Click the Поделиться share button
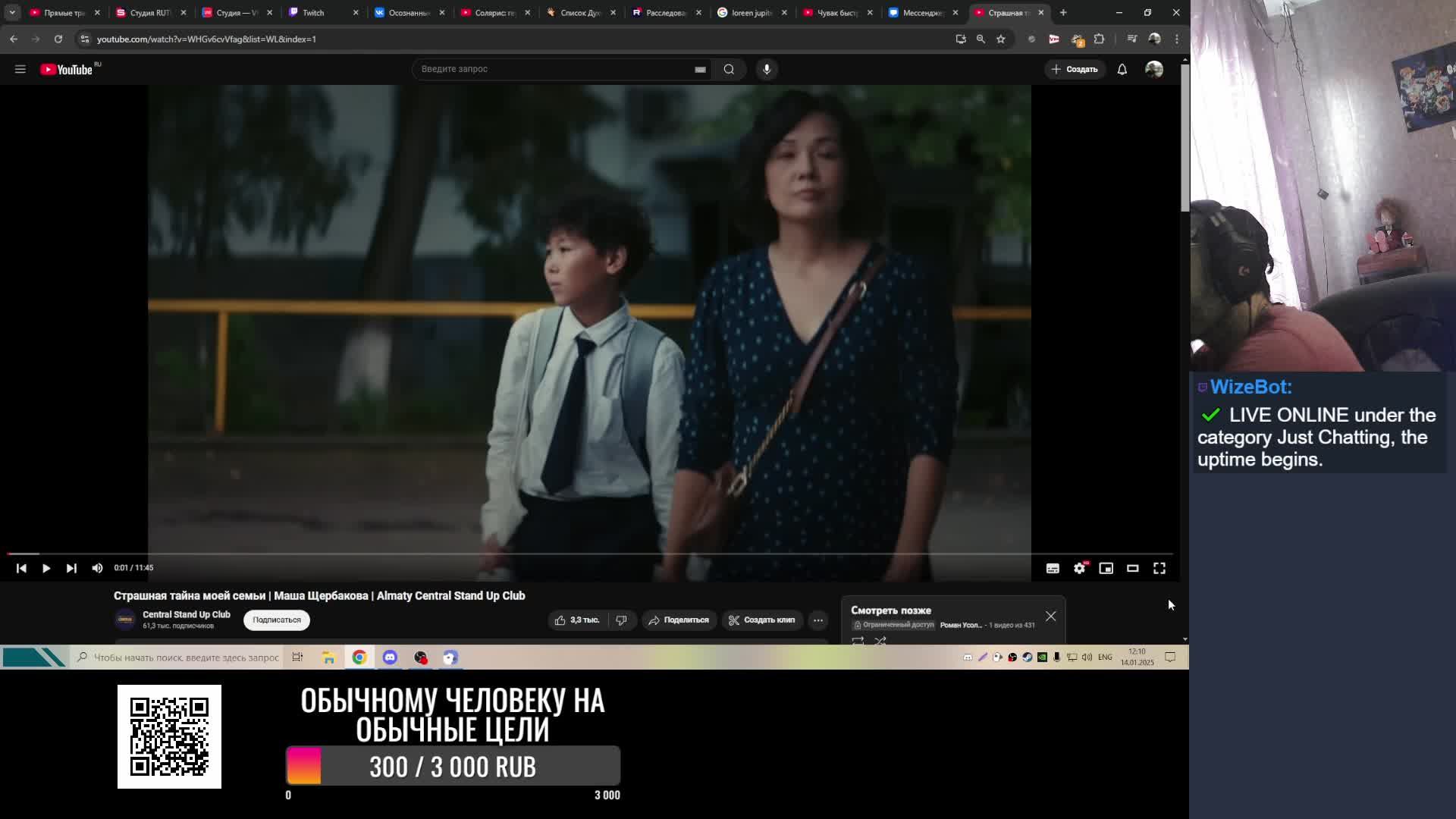 [679, 620]
